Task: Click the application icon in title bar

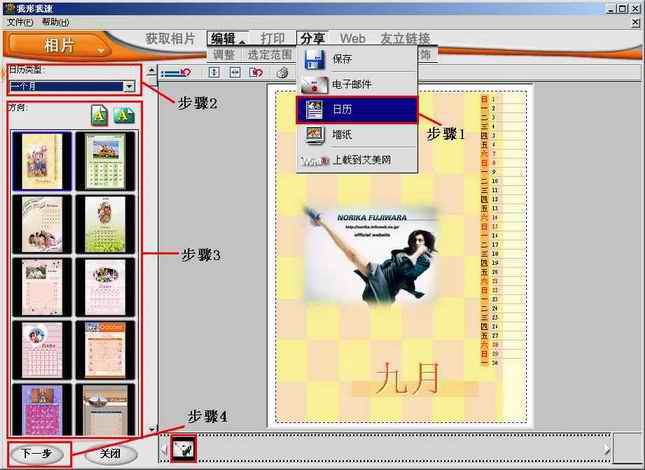Action: click(x=9, y=8)
